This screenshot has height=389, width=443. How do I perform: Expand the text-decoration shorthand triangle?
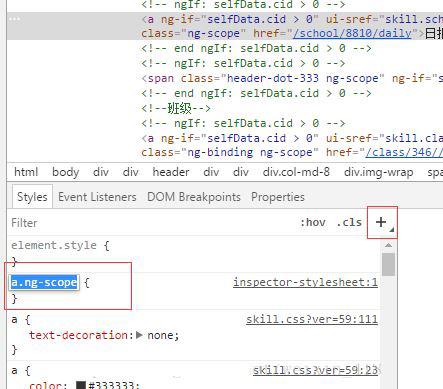(x=140, y=335)
